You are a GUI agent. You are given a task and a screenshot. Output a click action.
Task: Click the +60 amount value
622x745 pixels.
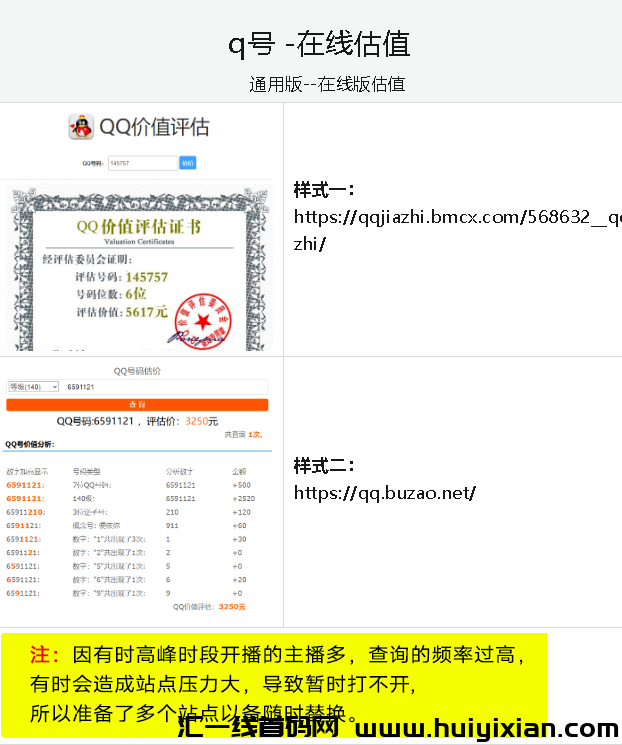(x=239, y=525)
